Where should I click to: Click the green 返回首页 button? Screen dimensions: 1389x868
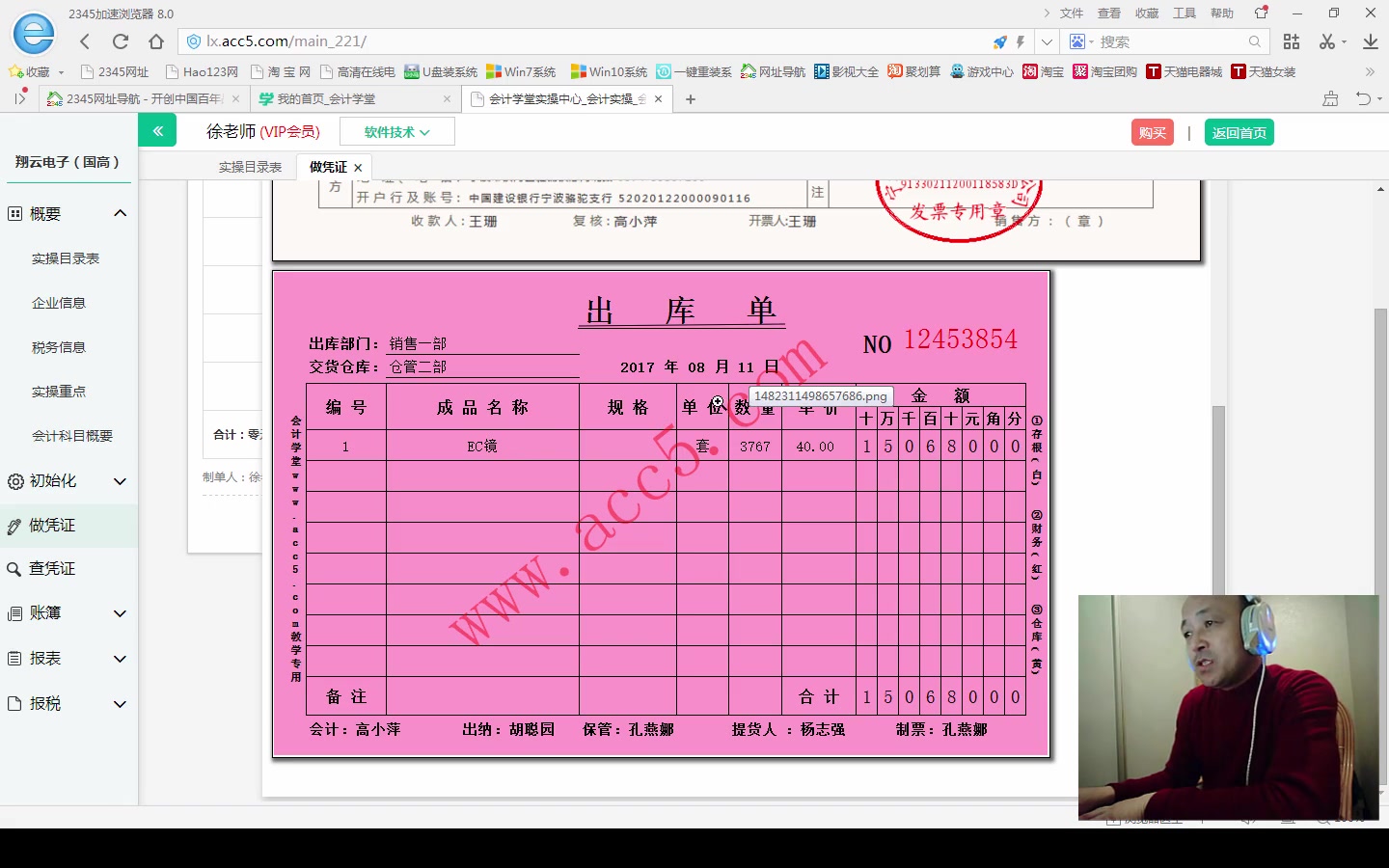point(1239,132)
